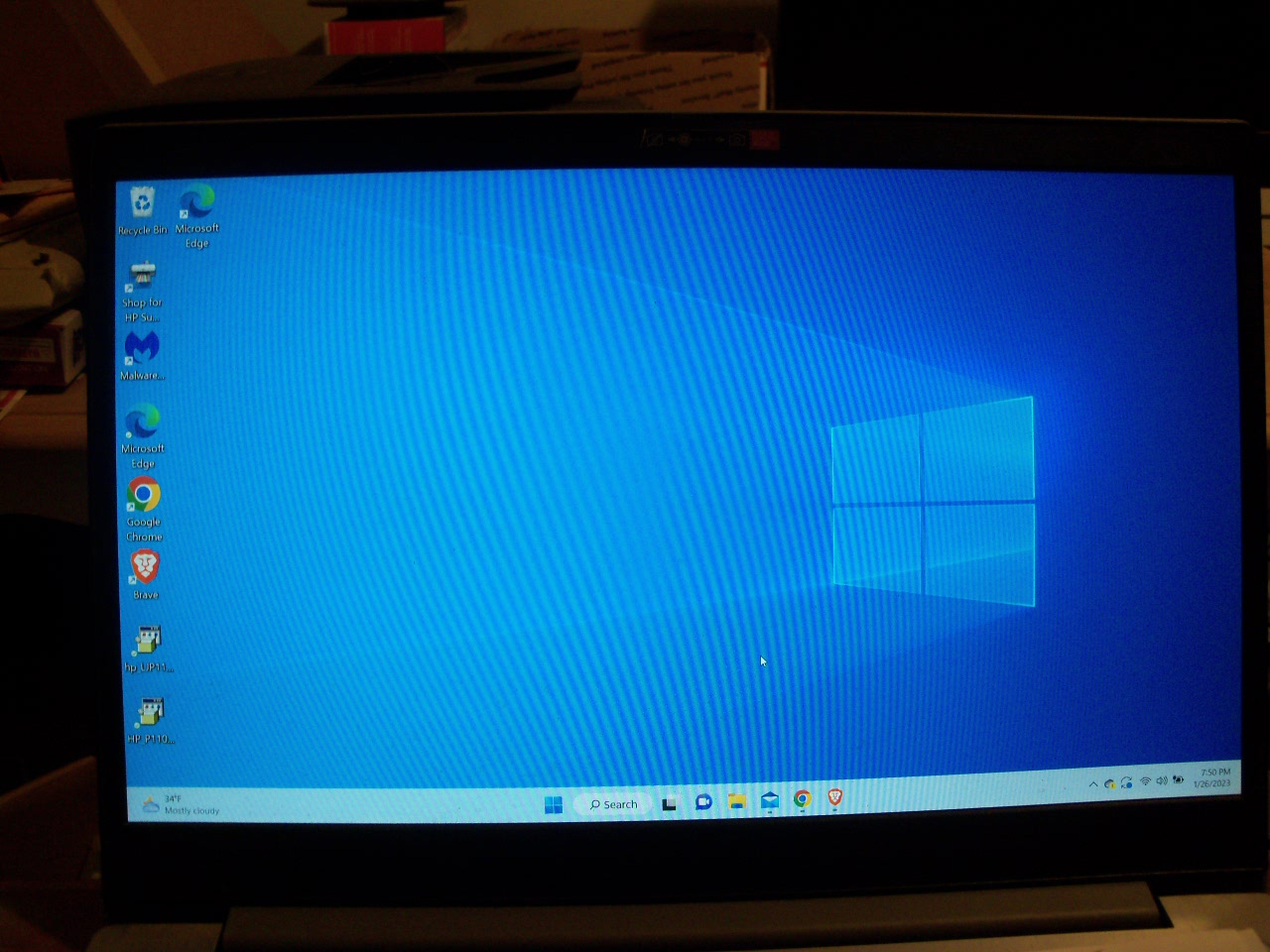Open Wi-Fi network settings in tray
Viewport: 1270px width, 952px height.
[1145, 781]
